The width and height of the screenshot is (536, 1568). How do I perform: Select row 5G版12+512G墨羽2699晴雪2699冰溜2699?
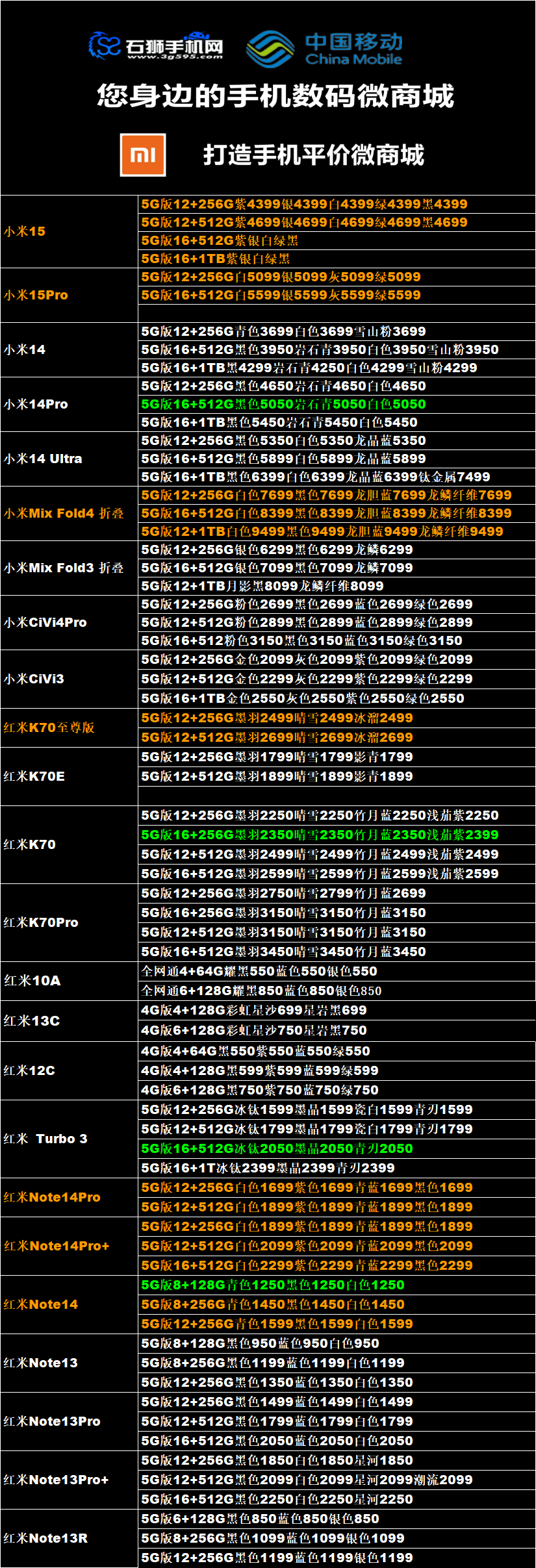click(337, 737)
